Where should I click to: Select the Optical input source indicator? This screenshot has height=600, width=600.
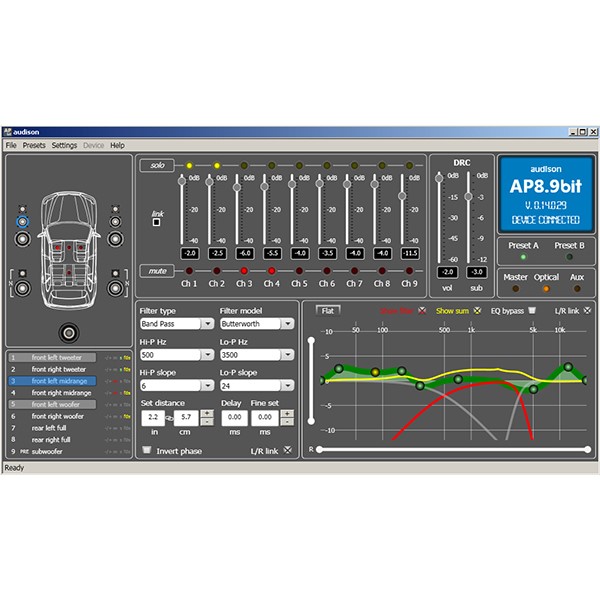[547, 288]
